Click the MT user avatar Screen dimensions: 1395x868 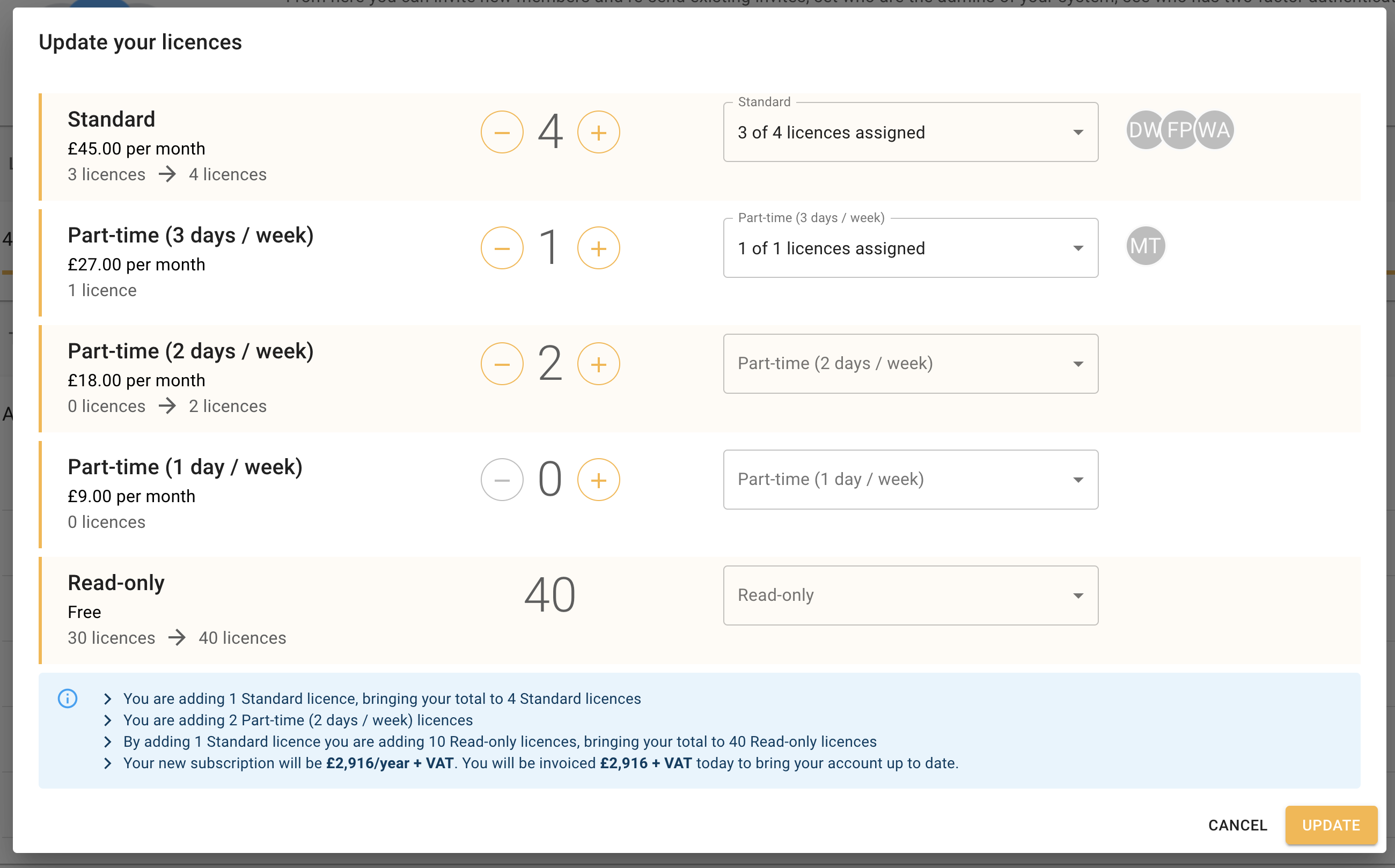tap(1146, 246)
